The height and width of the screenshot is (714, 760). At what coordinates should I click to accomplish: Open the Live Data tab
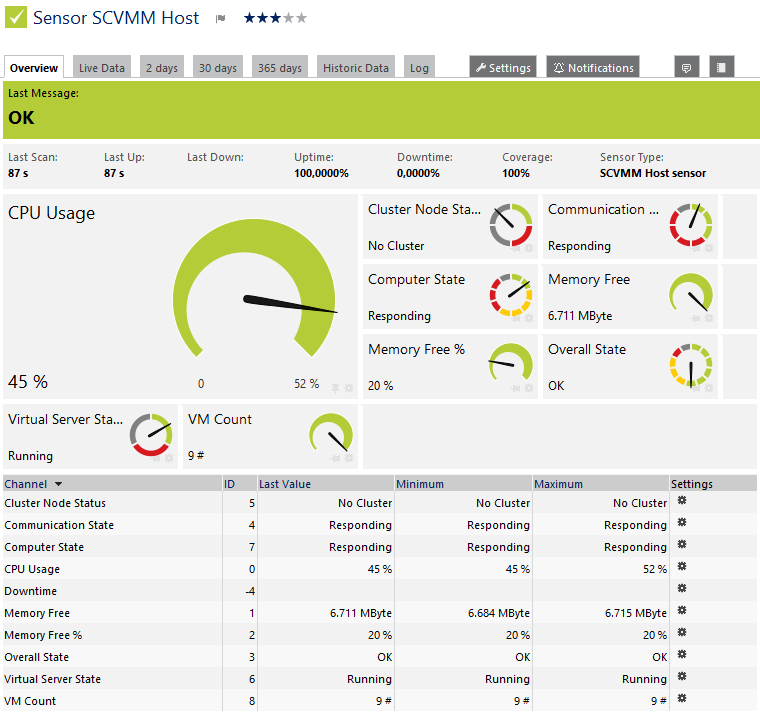click(x=102, y=67)
